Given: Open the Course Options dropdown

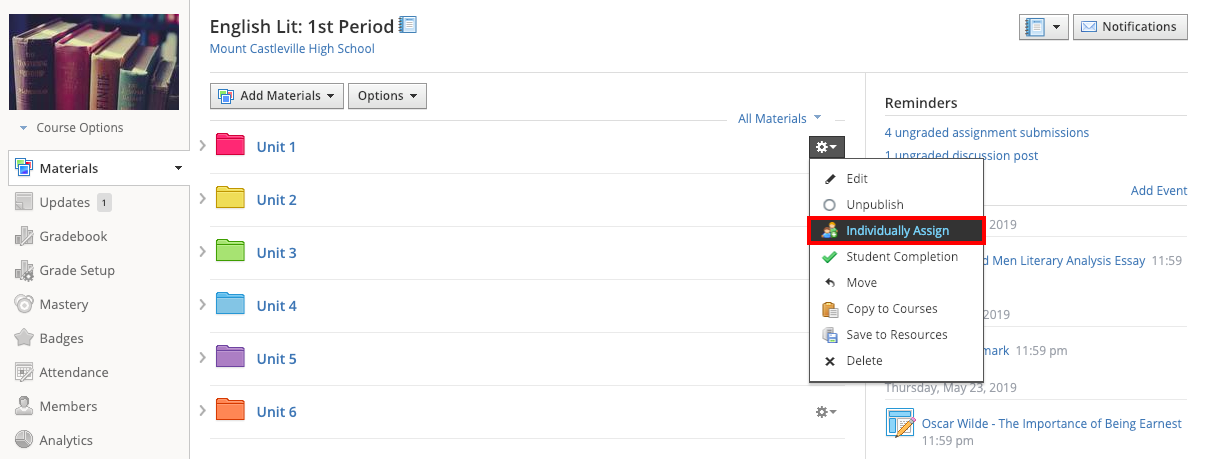Looking at the screenshot, I should [x=71, y=128].
